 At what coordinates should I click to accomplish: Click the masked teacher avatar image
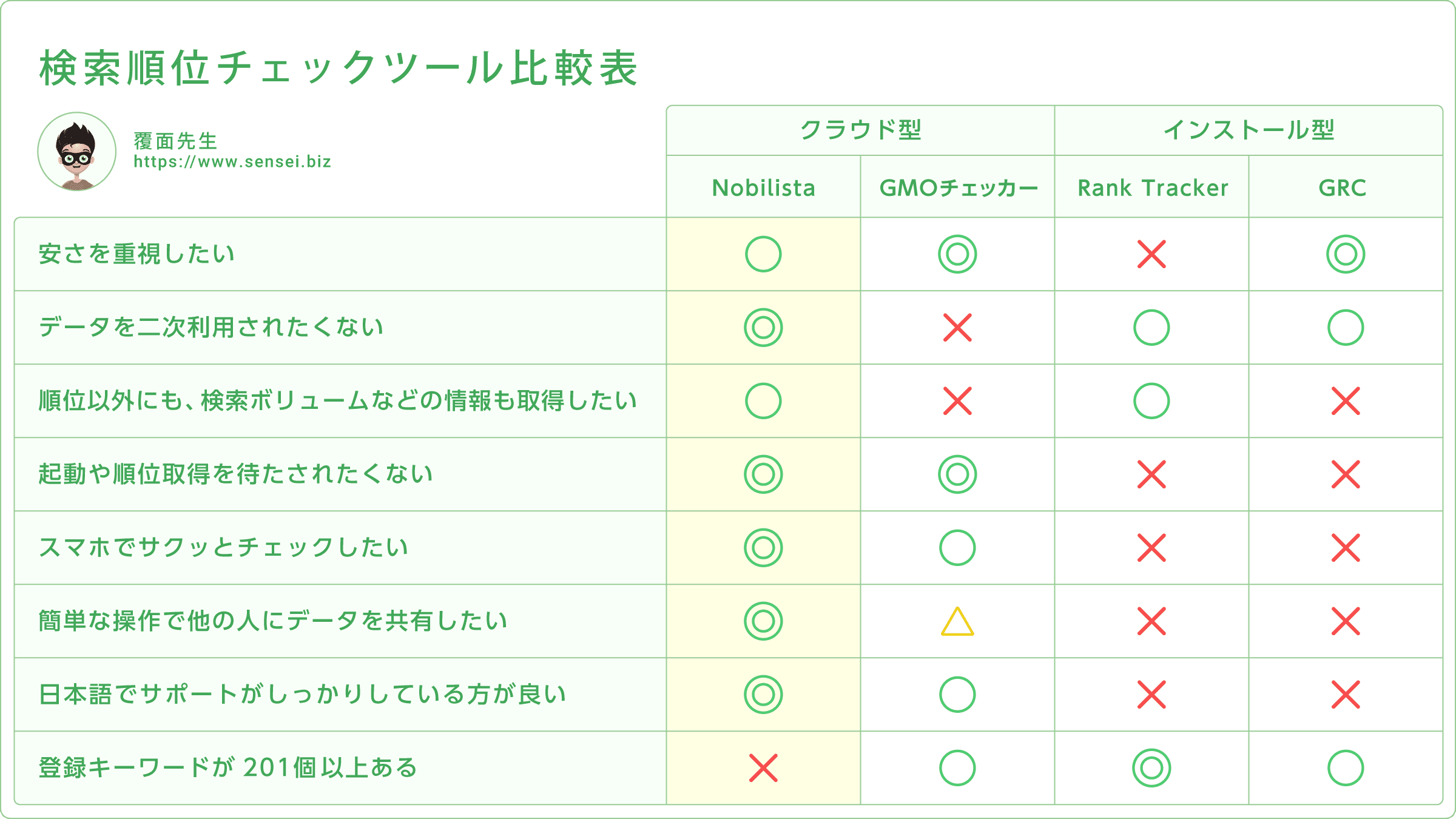point(77,152)
